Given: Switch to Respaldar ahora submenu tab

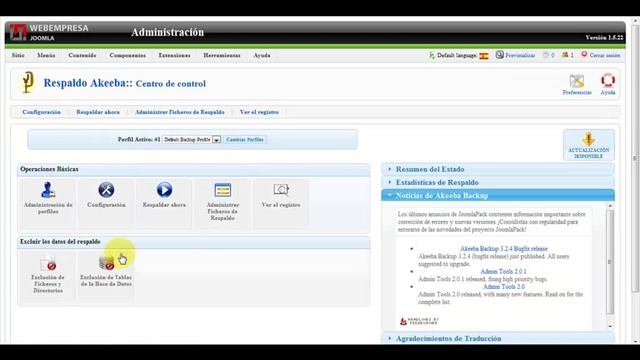Looking at the screenshot, I should [98, 112].
